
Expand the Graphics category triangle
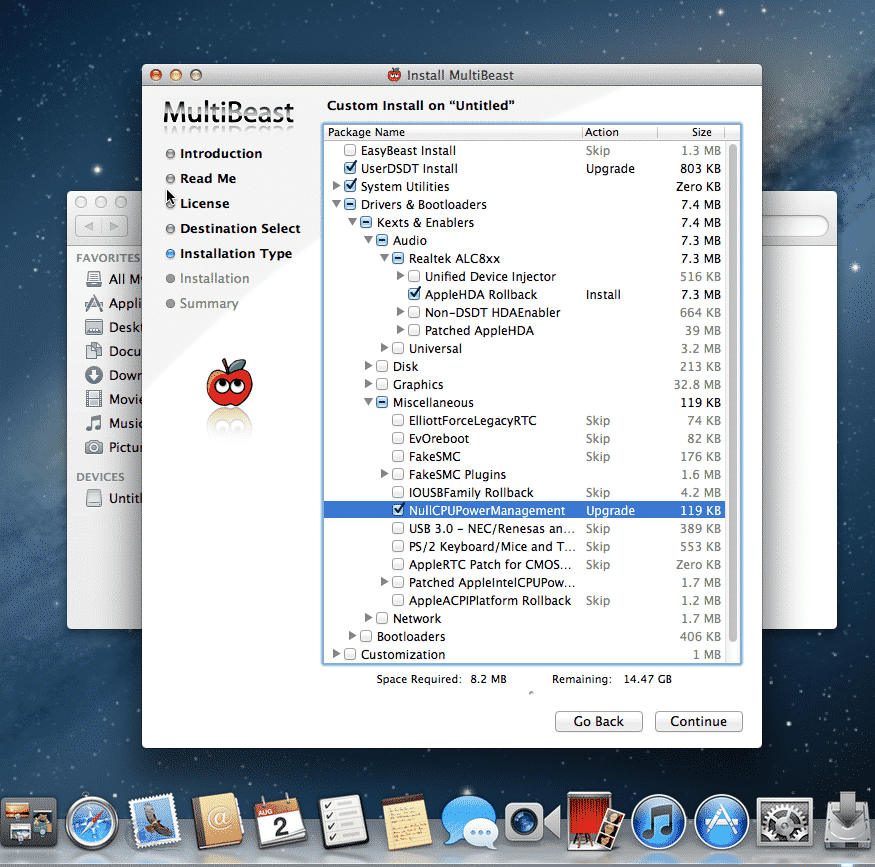pos(368,385)
